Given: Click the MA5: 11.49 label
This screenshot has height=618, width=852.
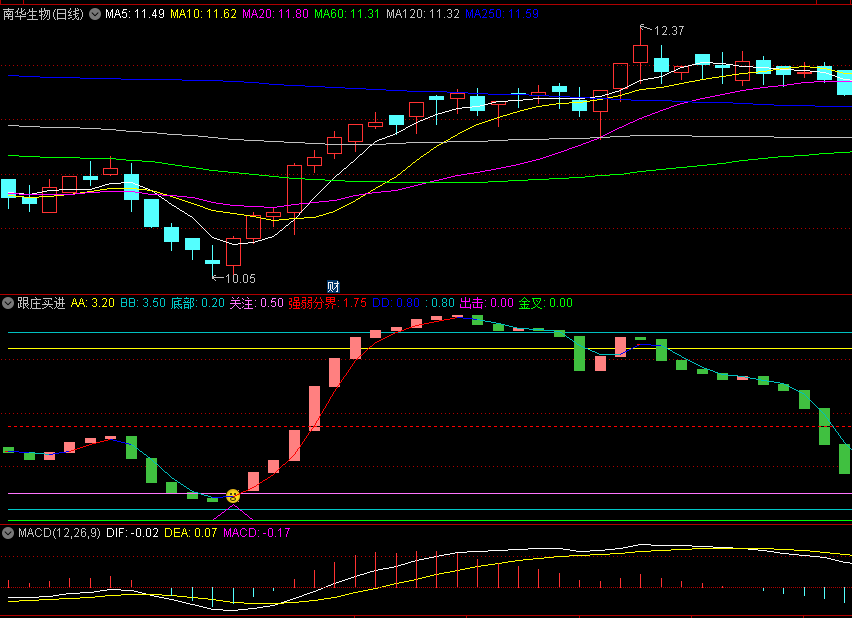Looking at the screenshot, I should [x=135, y=14].
